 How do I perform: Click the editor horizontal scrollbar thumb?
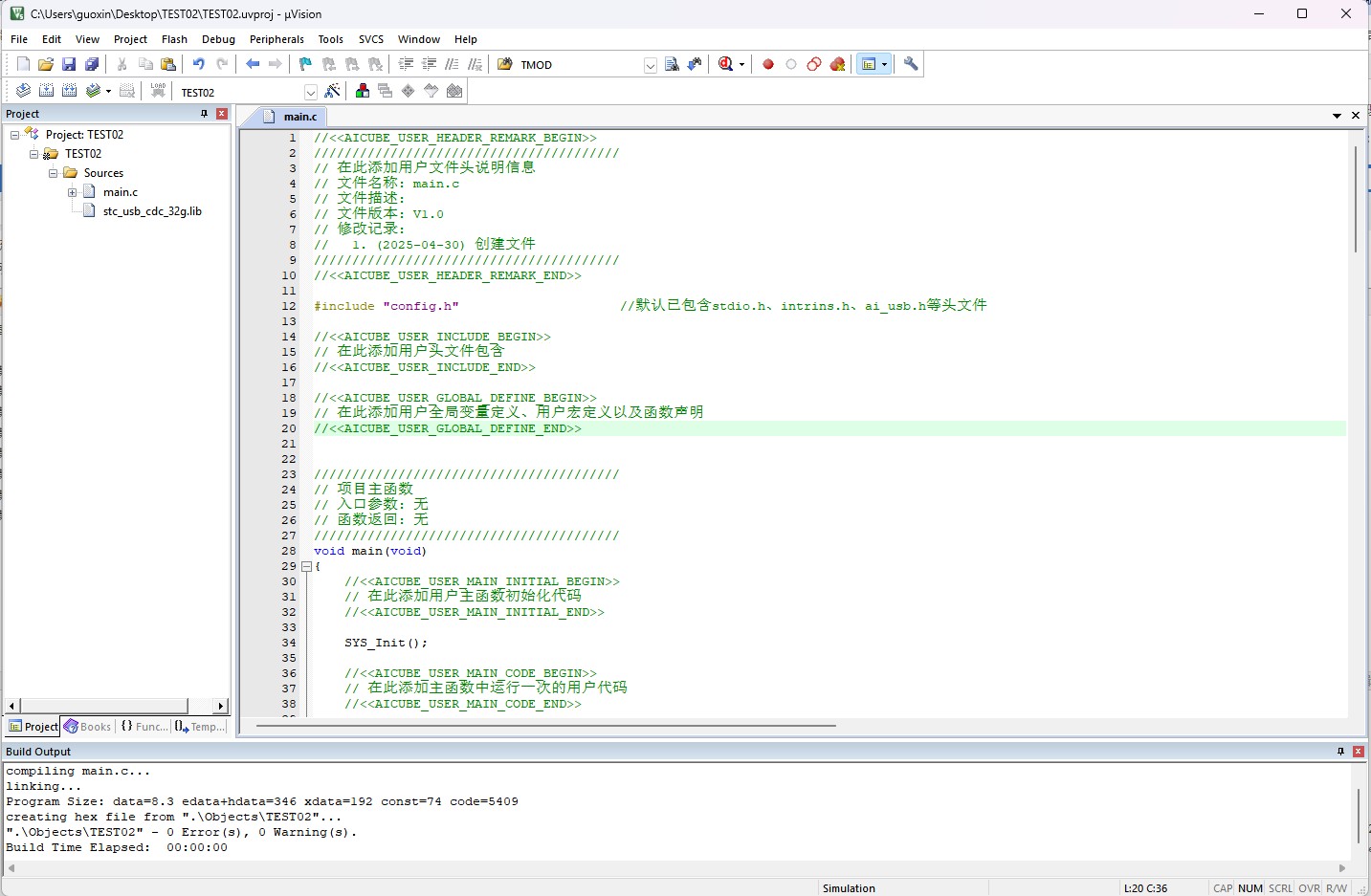[x=546, y=726]
